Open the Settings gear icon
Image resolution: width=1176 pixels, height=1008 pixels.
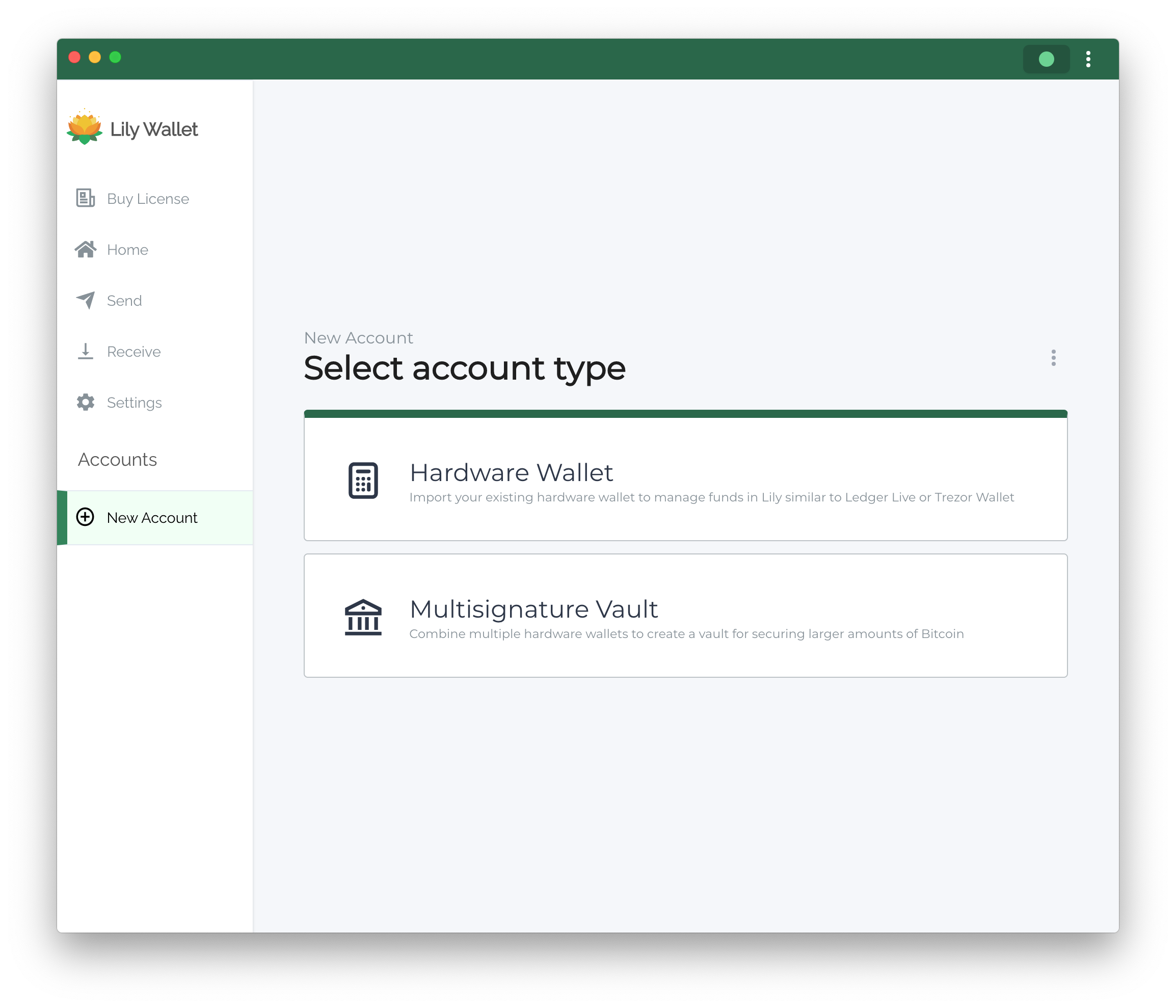[85, 402]
